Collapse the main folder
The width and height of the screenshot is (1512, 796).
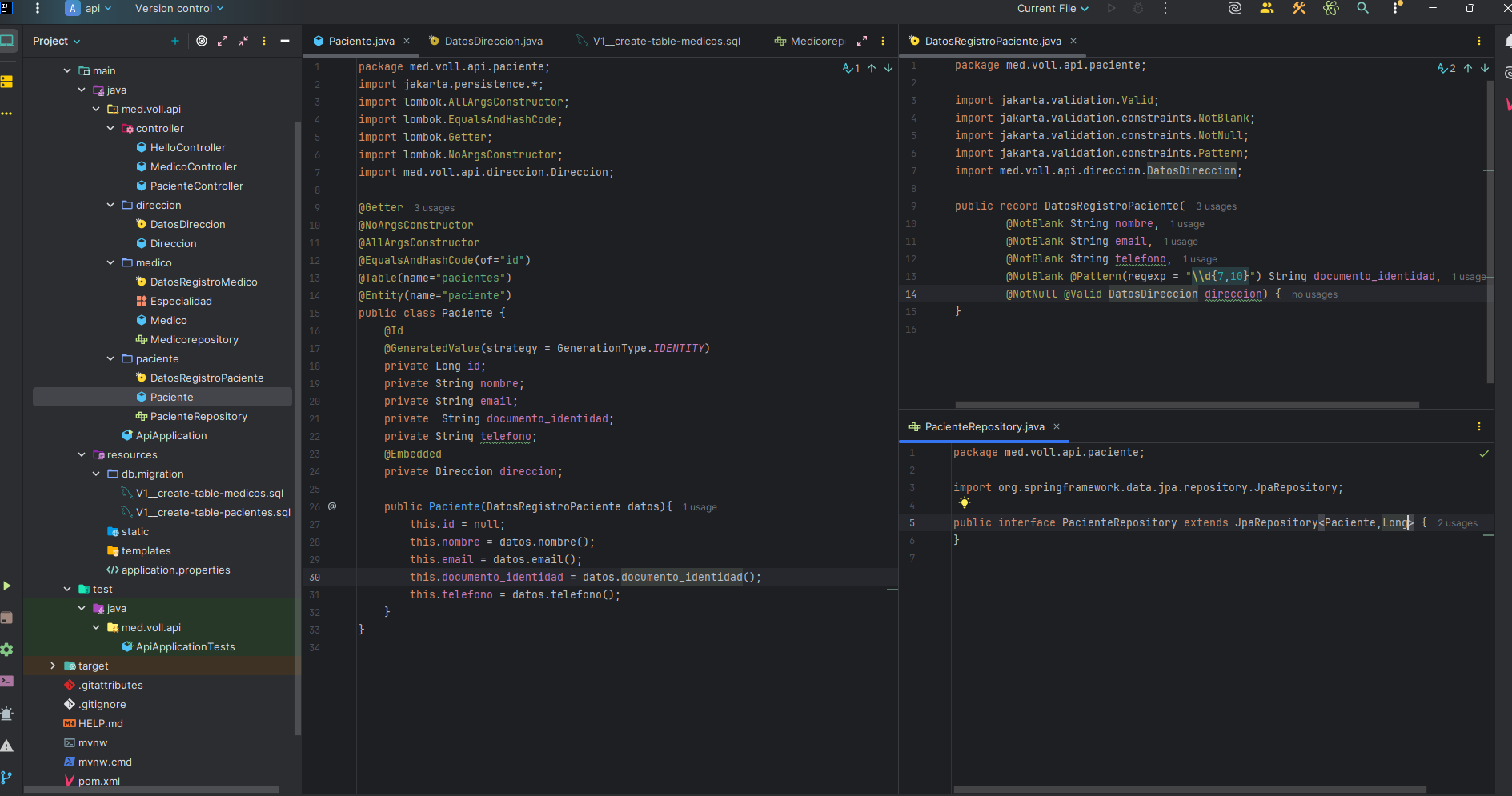pyautogui.click(x=67, y=70)
